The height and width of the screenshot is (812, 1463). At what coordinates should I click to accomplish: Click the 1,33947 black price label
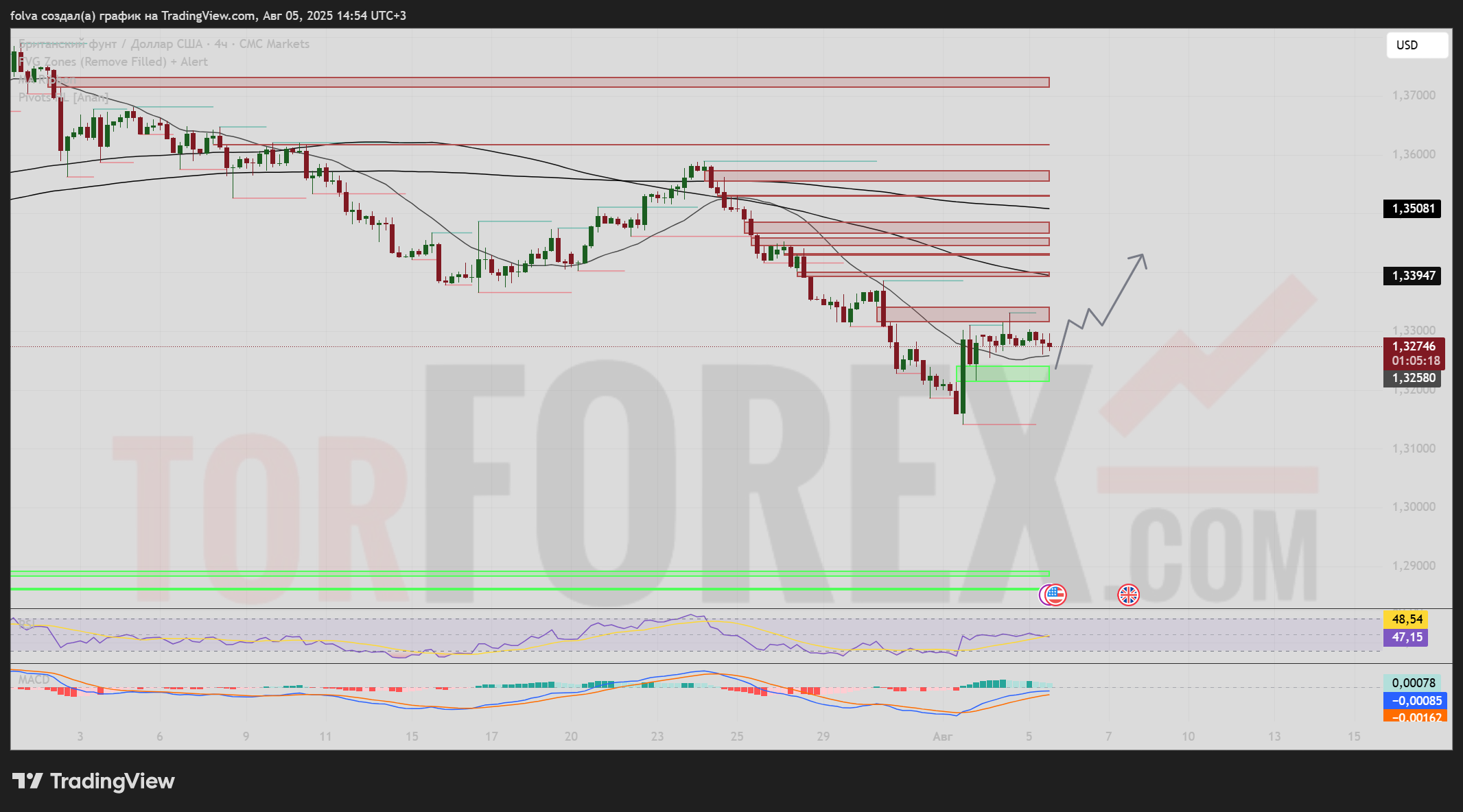(1412, 276)
